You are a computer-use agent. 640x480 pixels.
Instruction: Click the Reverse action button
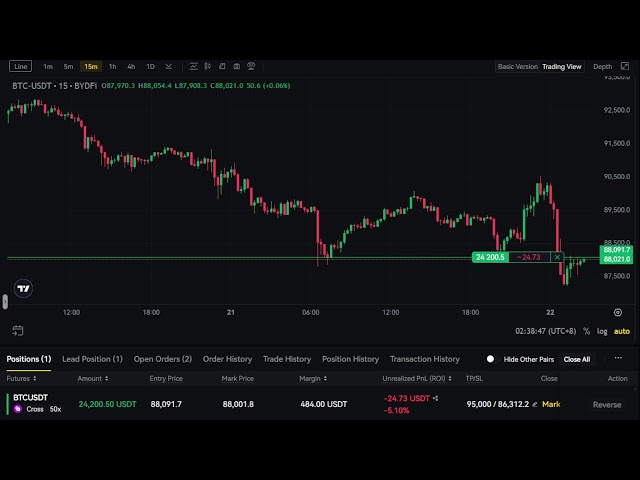pos(607,405)
